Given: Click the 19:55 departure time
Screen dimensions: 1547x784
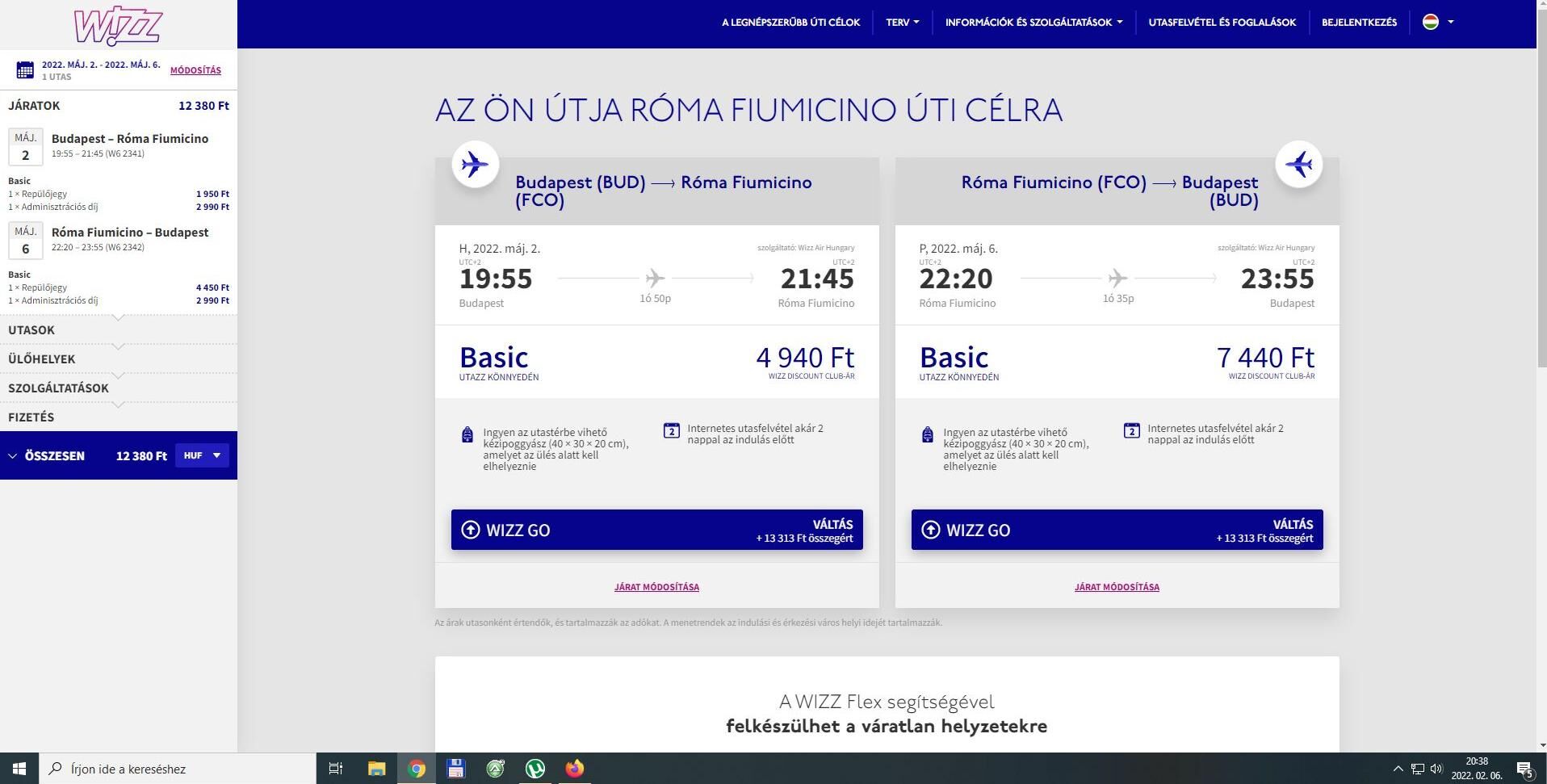Looking at the screenshot, I should 496,279.
